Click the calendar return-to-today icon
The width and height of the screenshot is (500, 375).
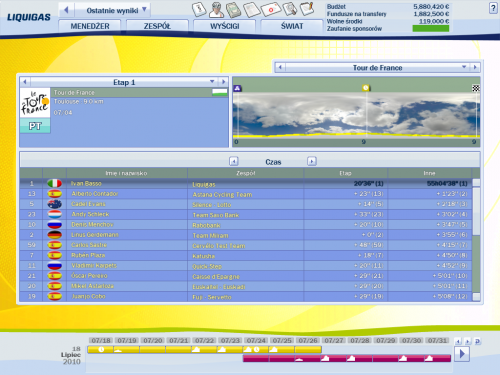pyautogui.click(x=477, y=341)
